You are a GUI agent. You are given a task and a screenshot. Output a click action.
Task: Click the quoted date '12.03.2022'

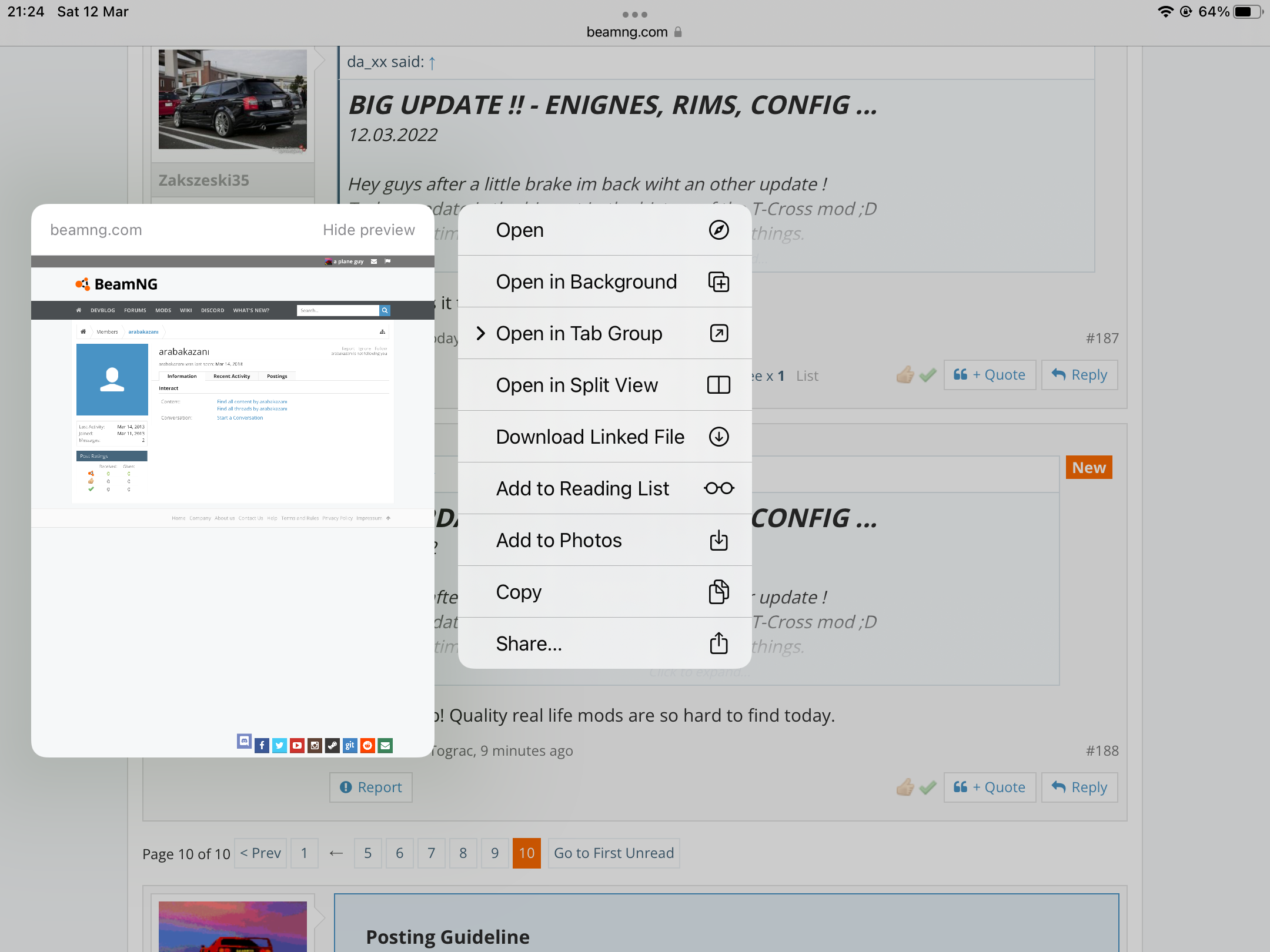(393, 135)
